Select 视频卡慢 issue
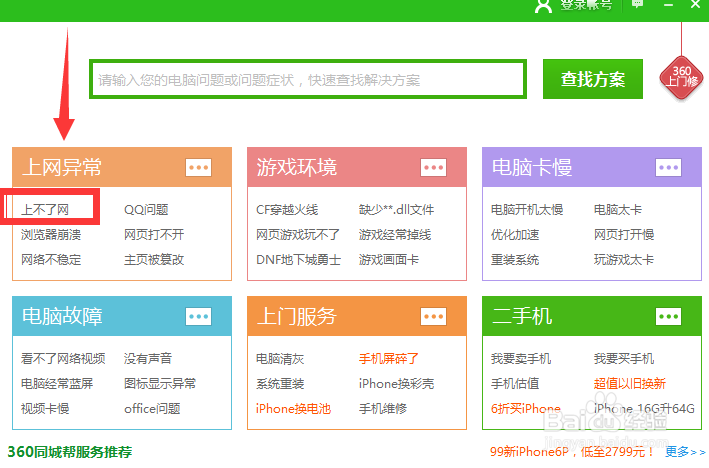This screenshot has width=709, height=468. [45, 408]
